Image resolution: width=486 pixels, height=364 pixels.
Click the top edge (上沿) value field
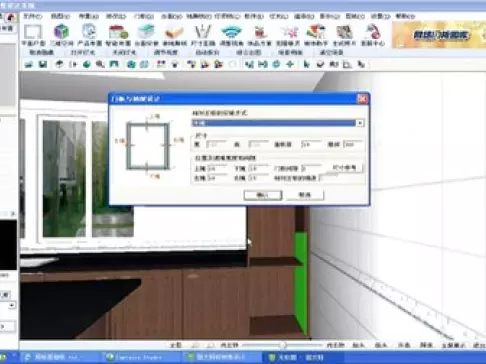pos(217,169)
